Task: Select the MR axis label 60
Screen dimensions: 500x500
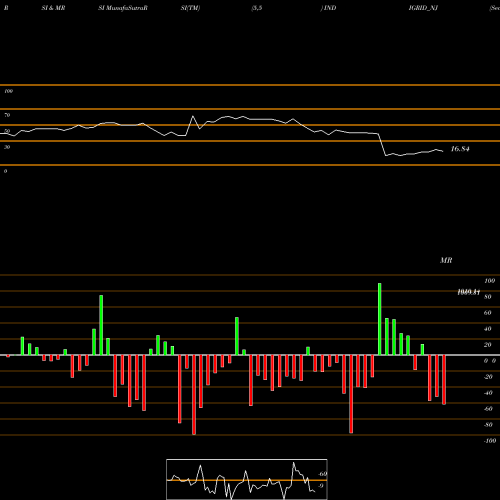Action: click(x=488, y=313)
